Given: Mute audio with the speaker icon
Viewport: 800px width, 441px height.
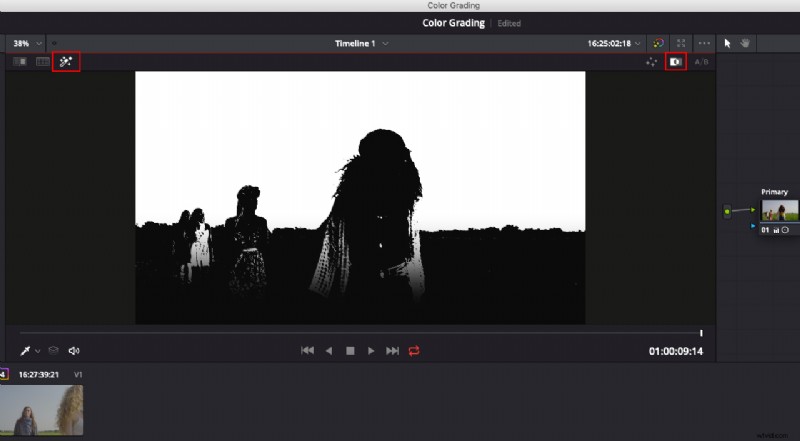Looking at the screenshot, I should (74, 351).
